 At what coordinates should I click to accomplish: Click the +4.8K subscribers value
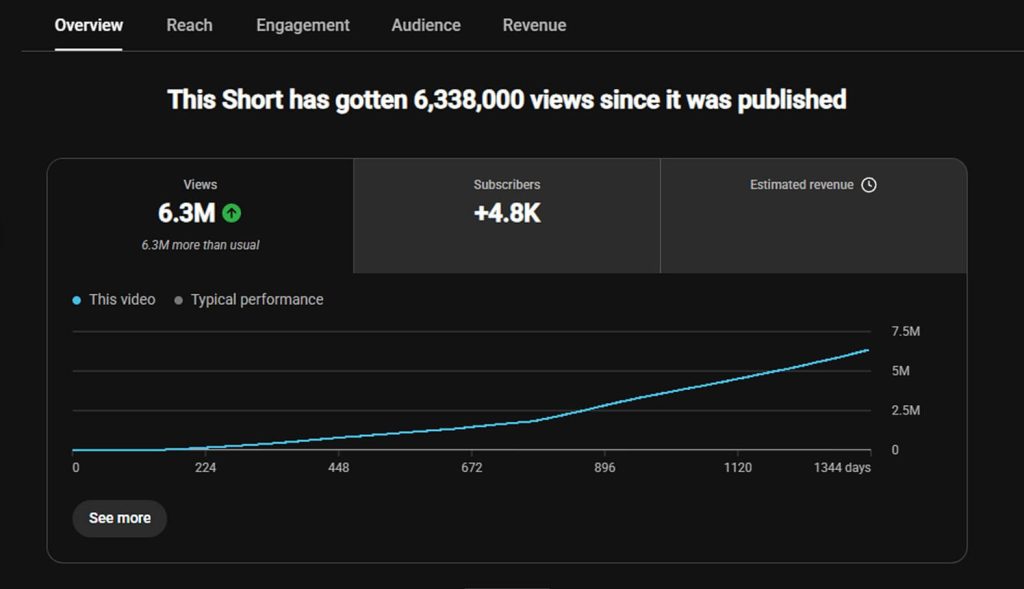coord(507,214)
